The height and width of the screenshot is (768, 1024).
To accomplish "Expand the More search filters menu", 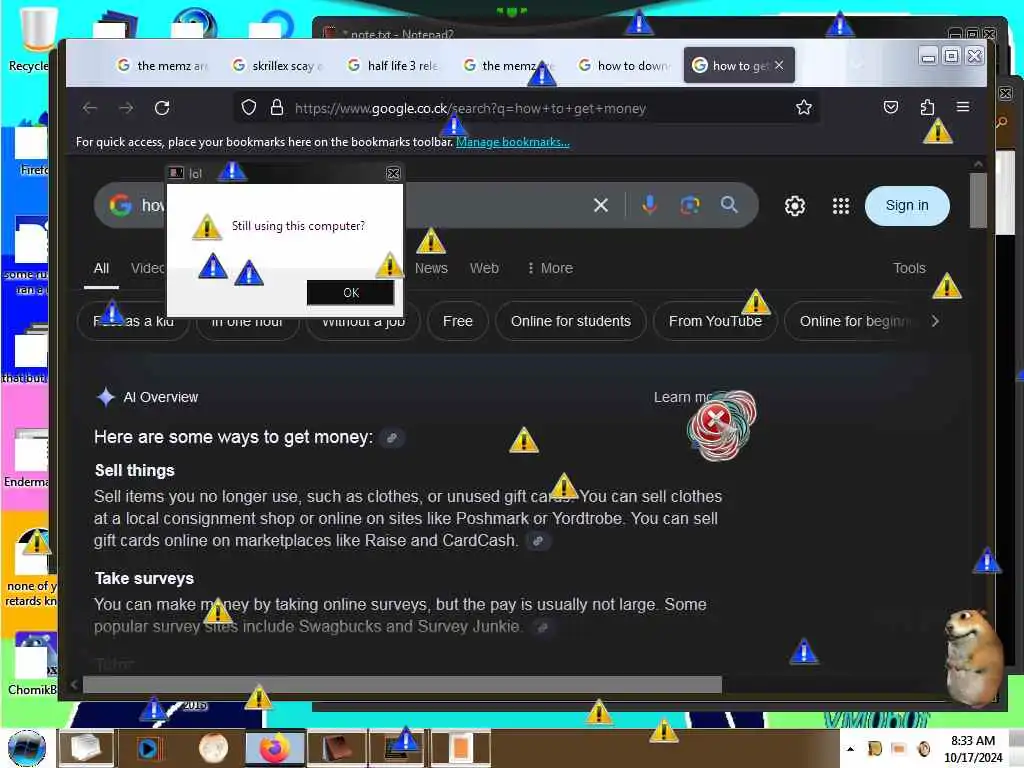I will 551,268.
